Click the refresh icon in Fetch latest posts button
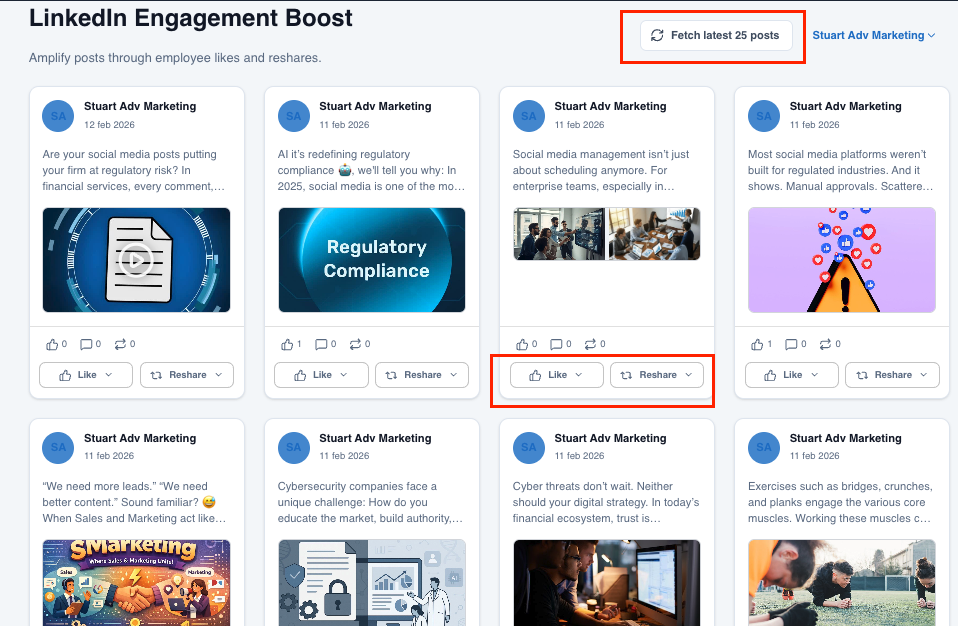The image size is (958, 626). [657, 34]
